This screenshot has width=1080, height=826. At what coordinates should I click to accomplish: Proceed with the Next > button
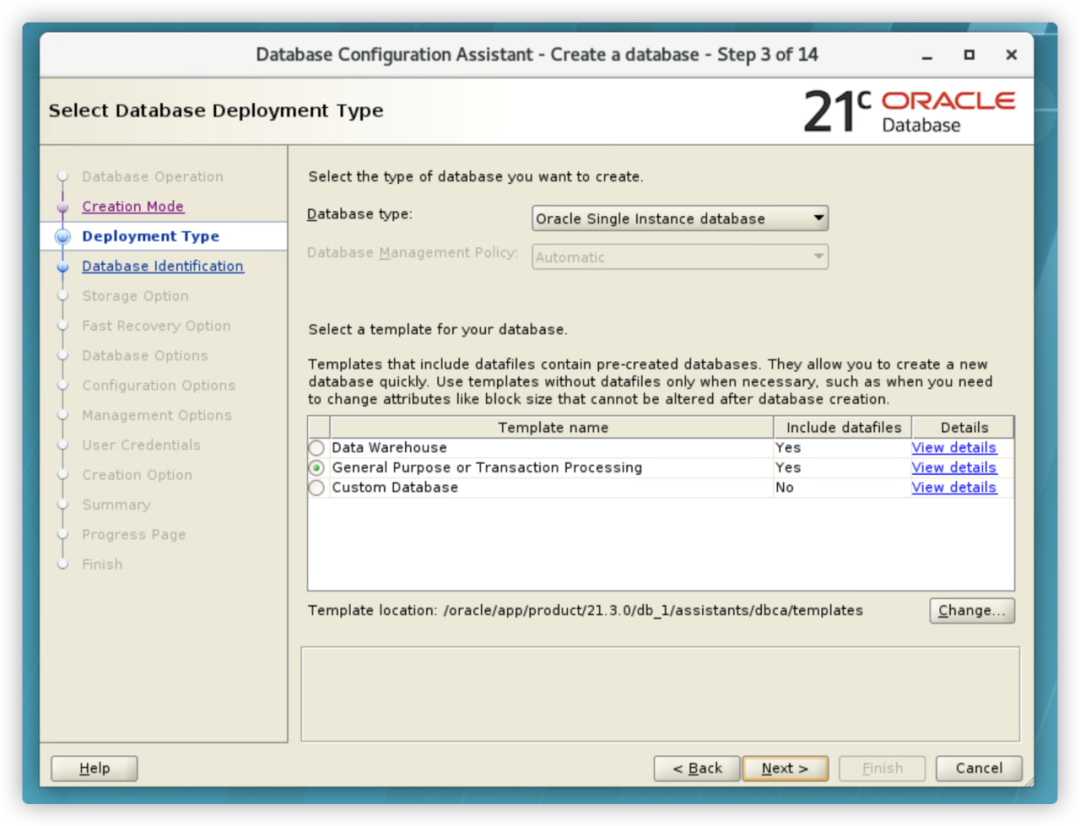[785, 768]
